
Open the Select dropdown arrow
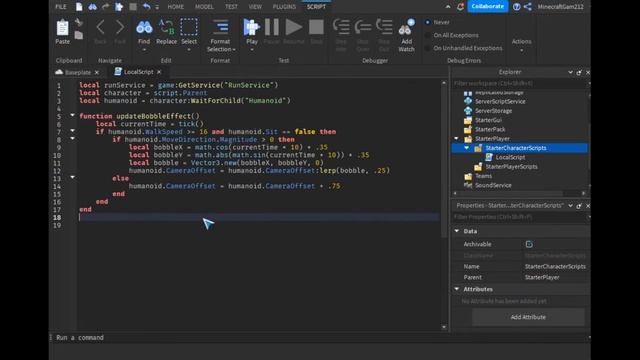(x=189, y=50)
